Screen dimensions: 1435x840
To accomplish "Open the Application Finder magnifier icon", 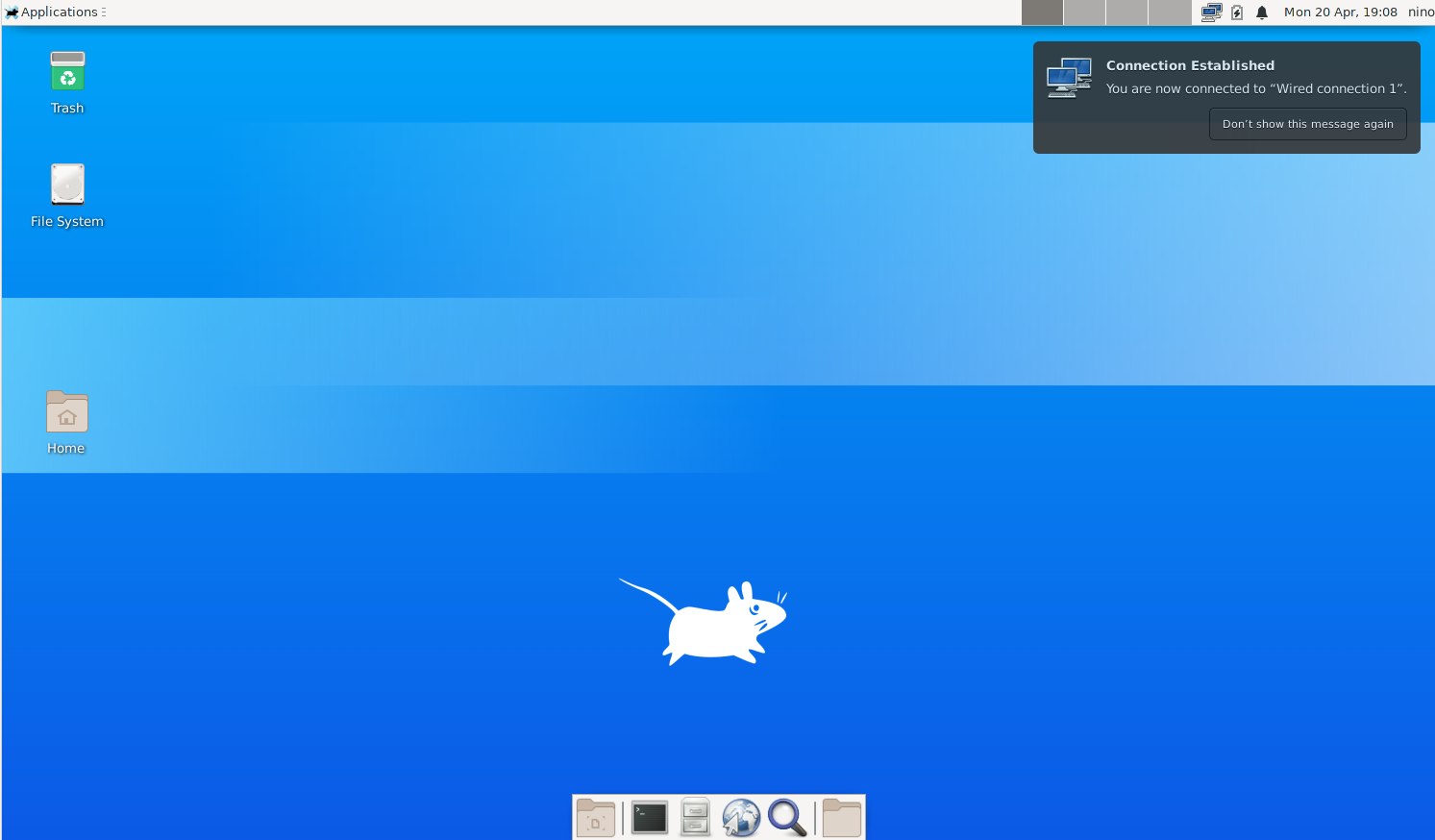I will 788,817.
